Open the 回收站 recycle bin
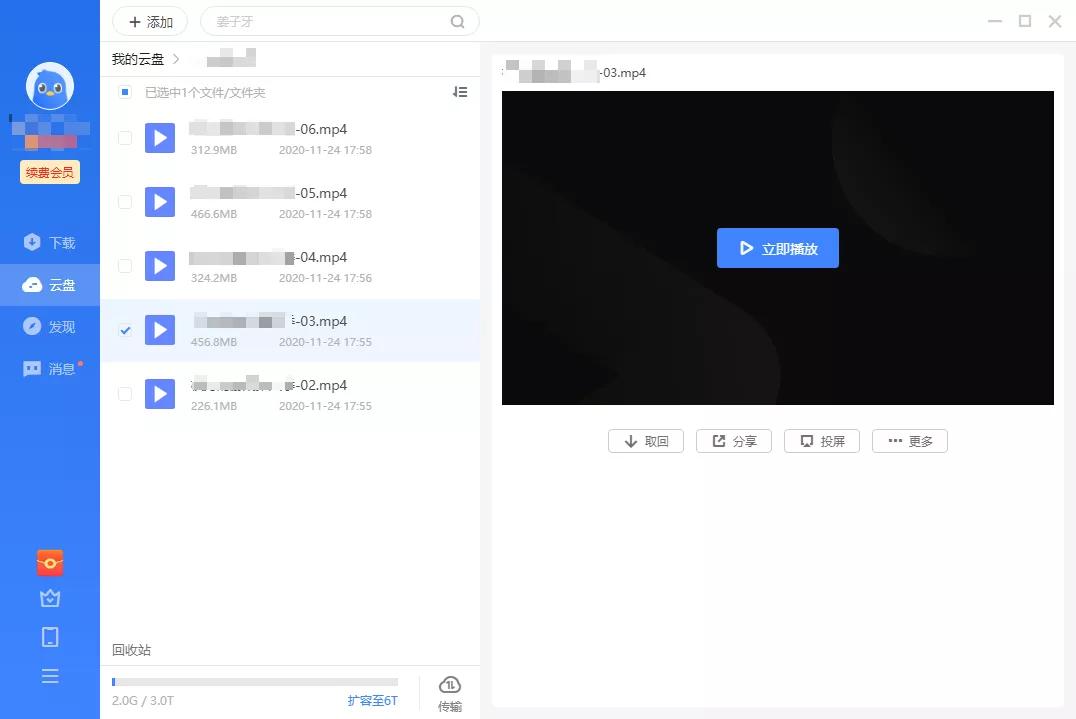Screen dimensions: 1076x719 [x=132, y=650]
